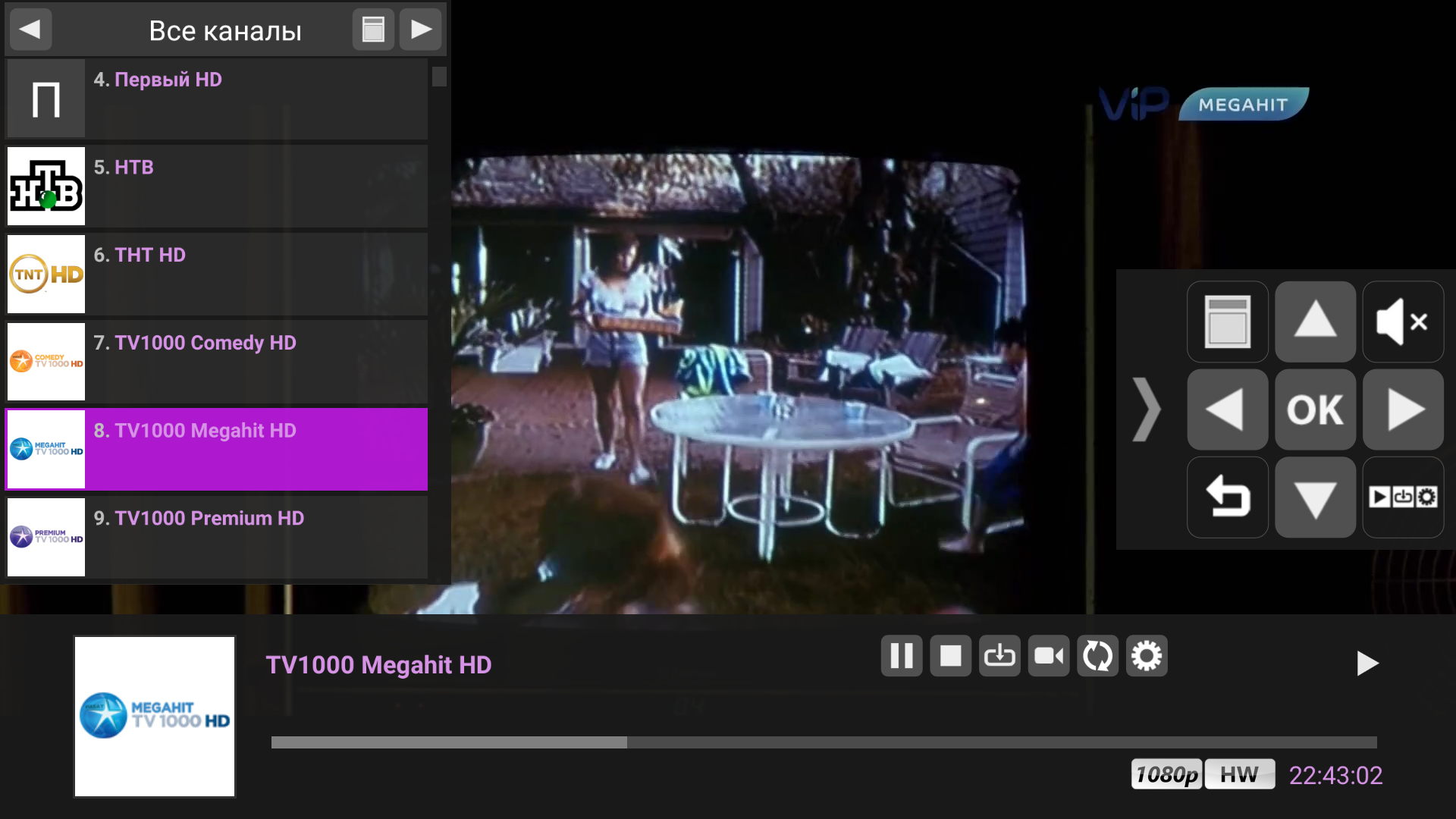Tap the remote pad Left arrow
1456x819 pixels.
(1227, 409)
